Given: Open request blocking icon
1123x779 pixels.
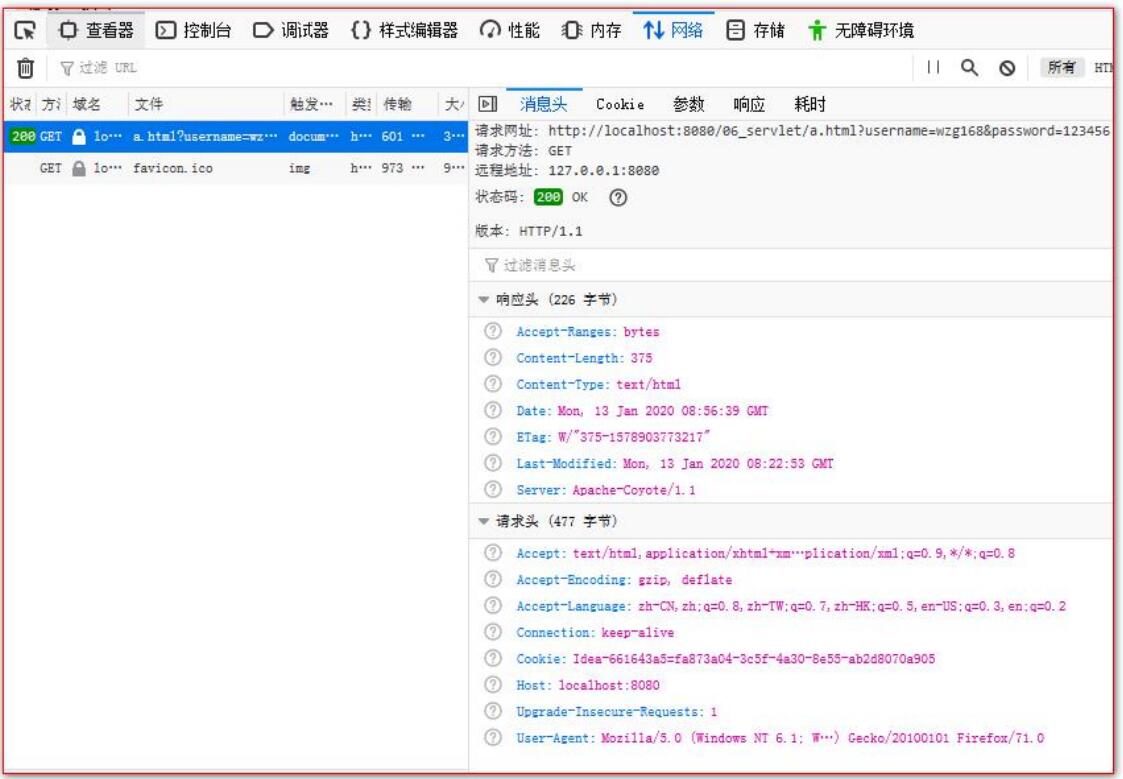Looking at the screenshot, I should [1007, 68].
